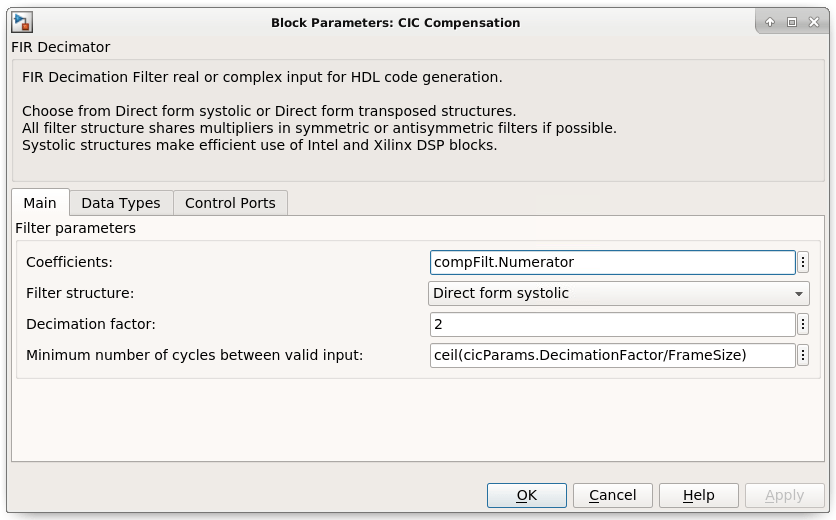Go to the Control Ports tab
The height and width of the screenshot is (520, 836).
click(230, 203)
